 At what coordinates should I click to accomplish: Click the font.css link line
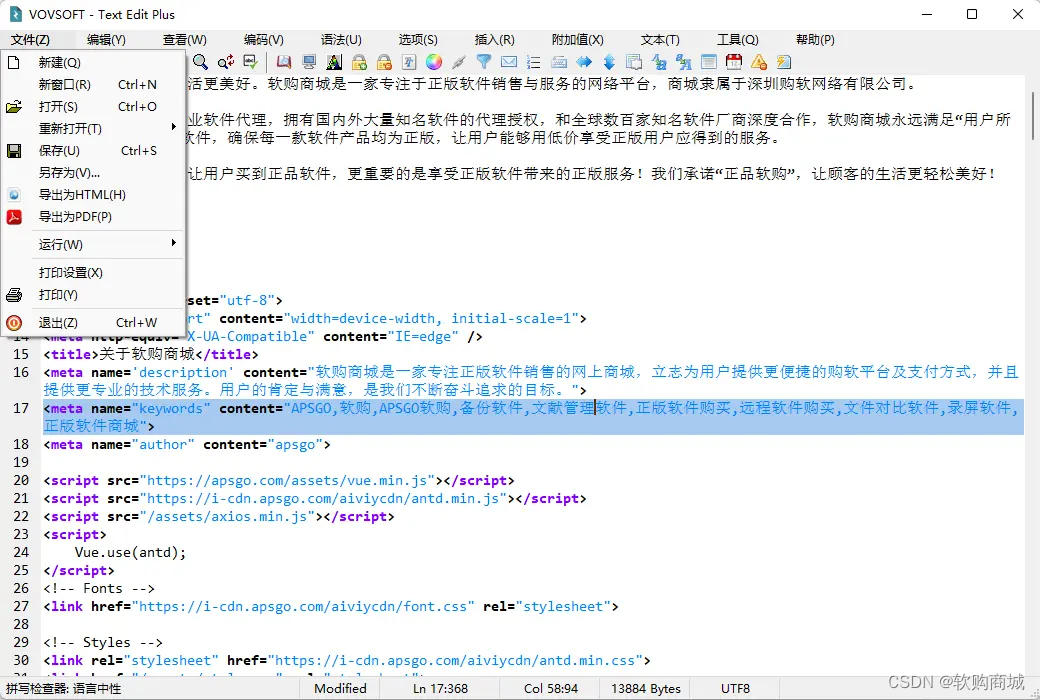[331, 606]
